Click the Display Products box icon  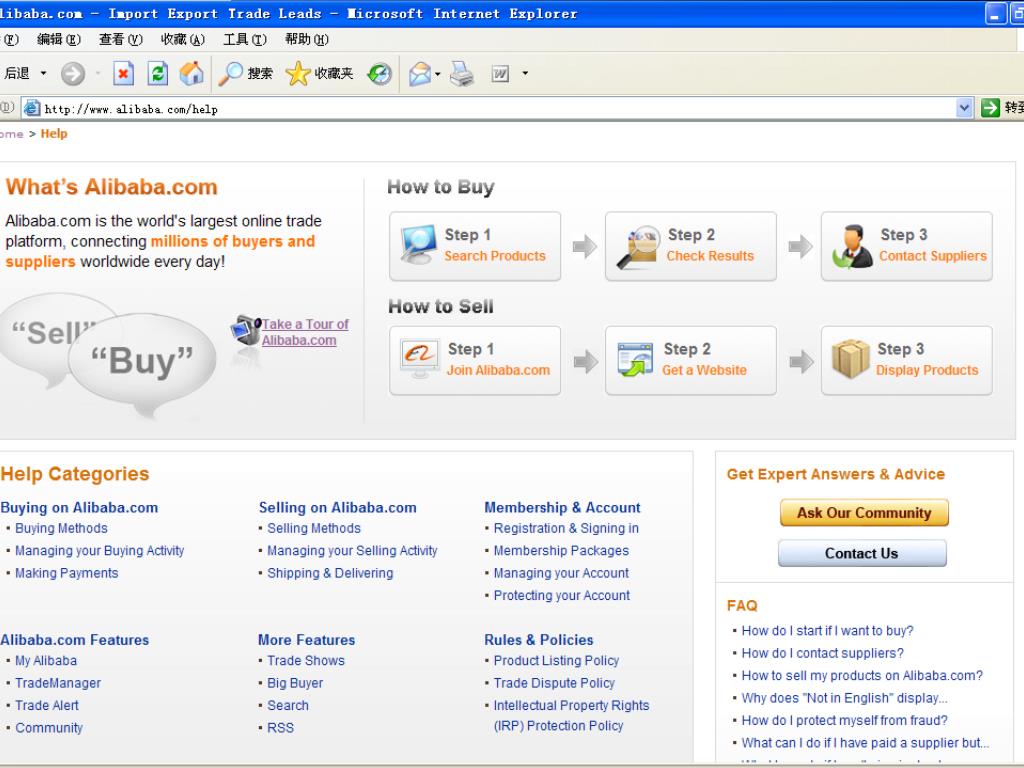[x=850, y=359]
